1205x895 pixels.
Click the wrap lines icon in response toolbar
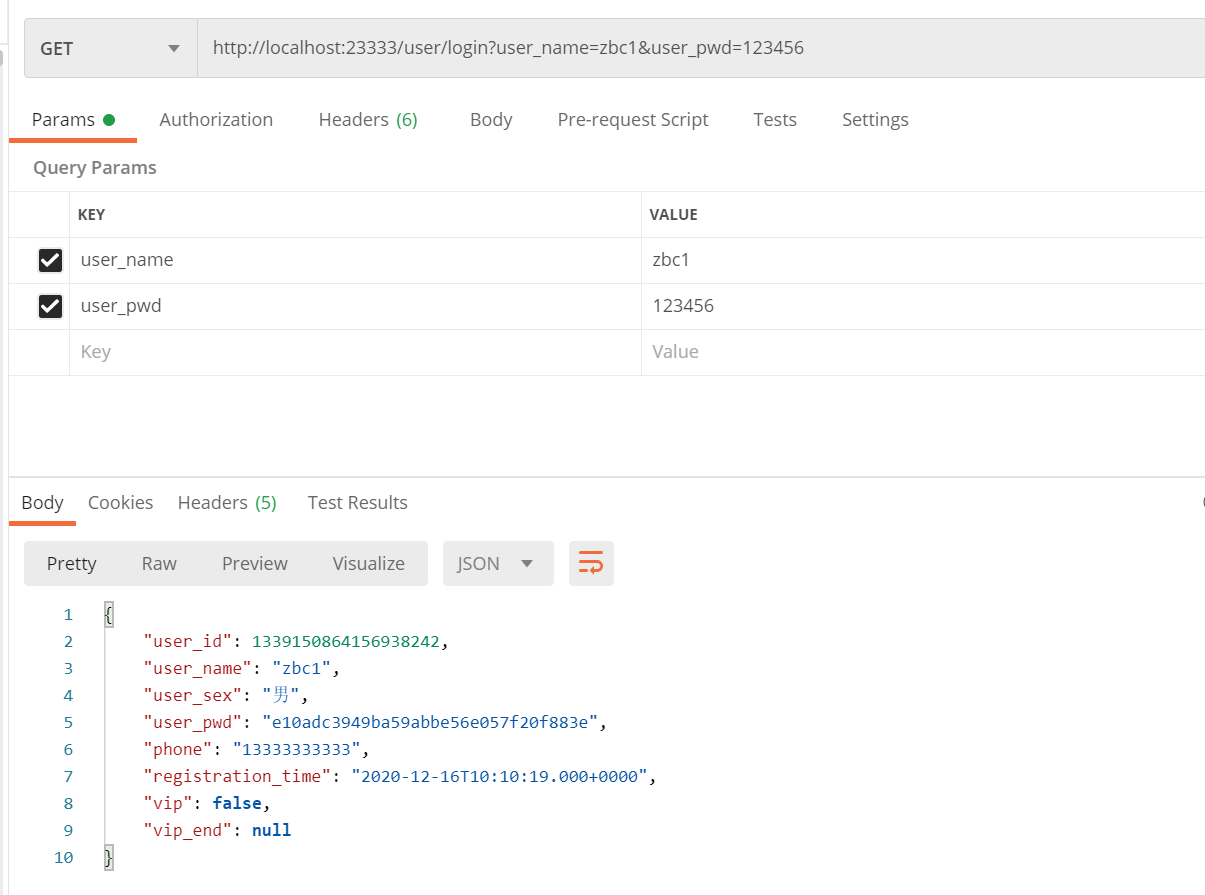(591, 564)
